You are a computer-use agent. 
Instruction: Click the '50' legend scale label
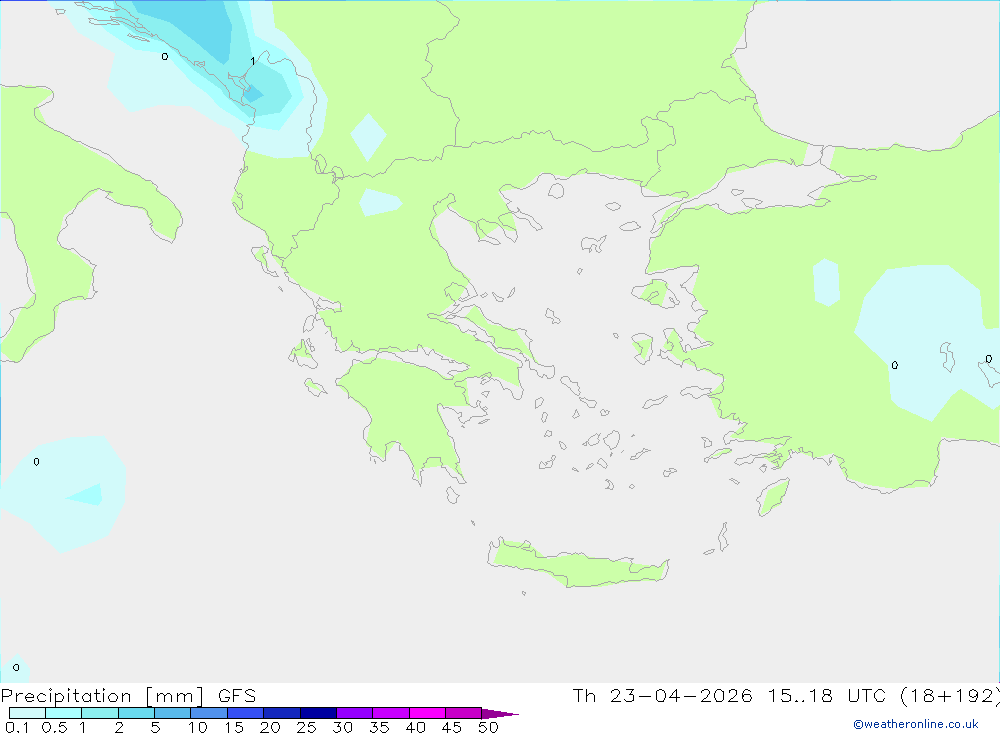pyautogui.click(x=488, y=727)
